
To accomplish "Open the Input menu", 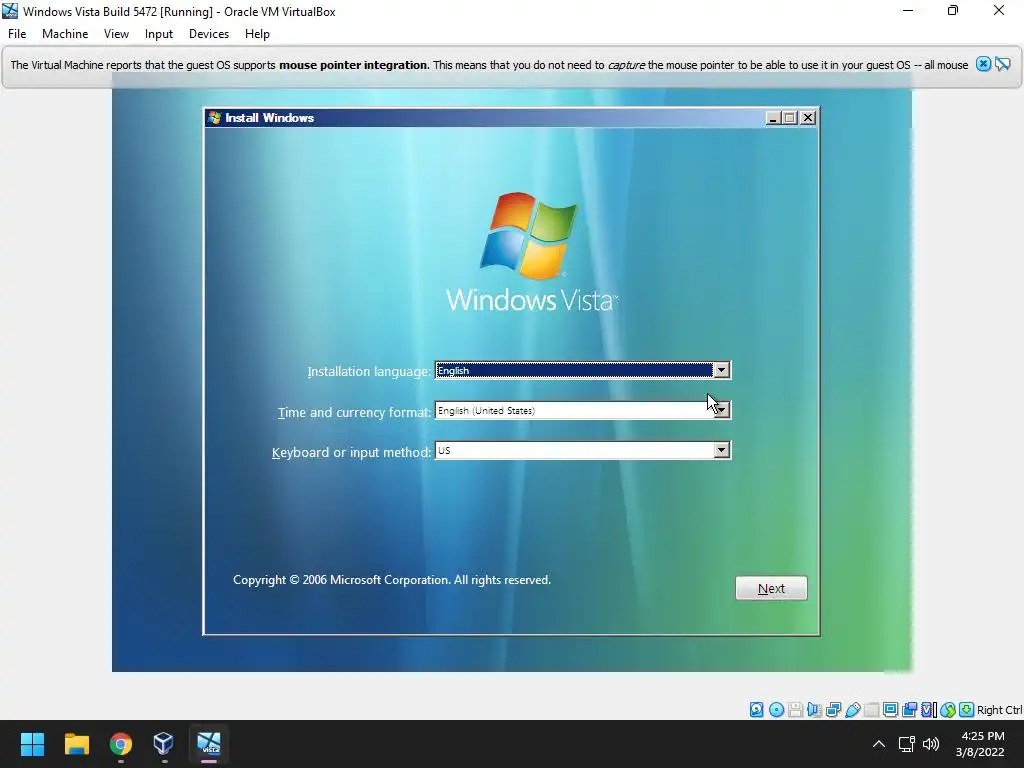I will 159,34.
